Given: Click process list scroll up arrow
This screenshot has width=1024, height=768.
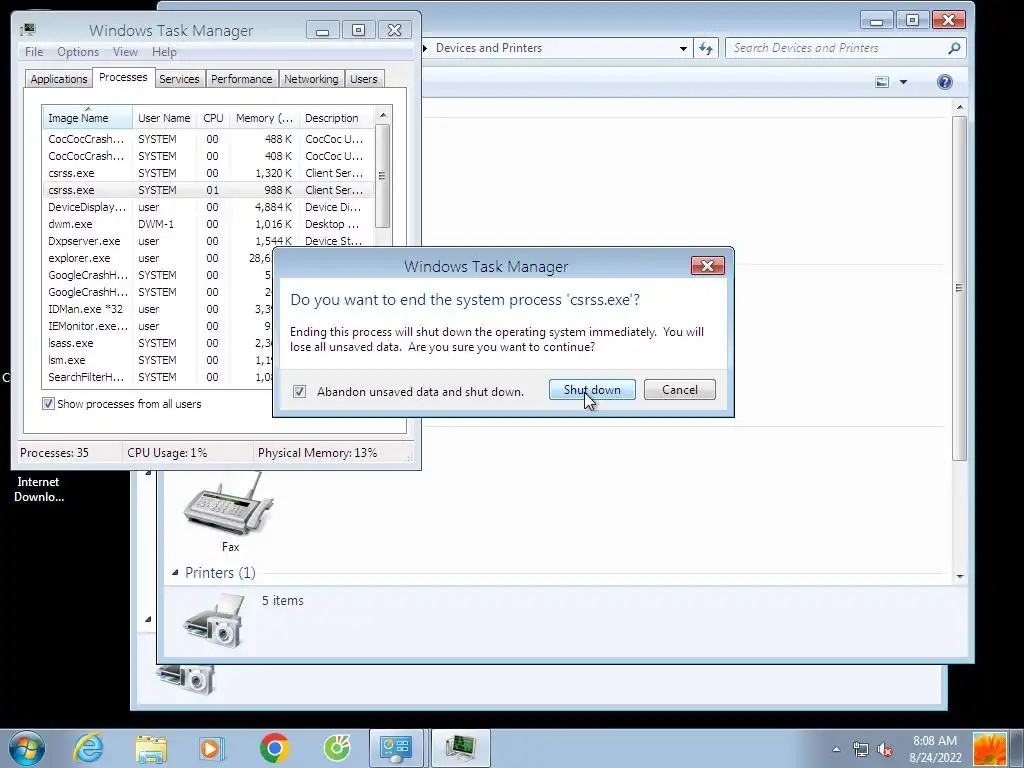Looking at the screenshot, I should [x=383, y=115].
